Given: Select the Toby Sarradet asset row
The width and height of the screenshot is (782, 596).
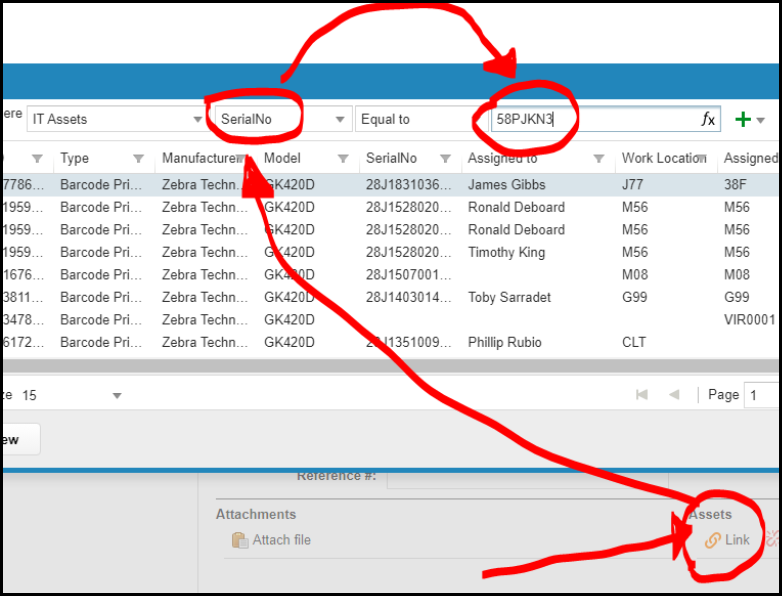Looking at the screenshot, I should coord(509,297).
